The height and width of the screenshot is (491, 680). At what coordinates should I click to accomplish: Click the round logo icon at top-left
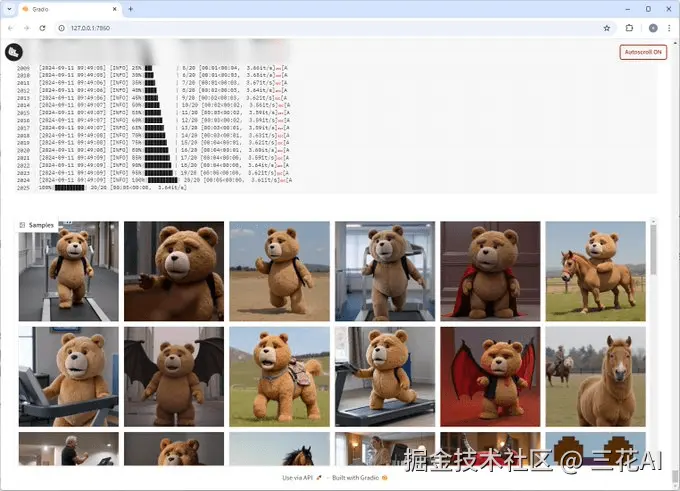(x=13, y=52)
